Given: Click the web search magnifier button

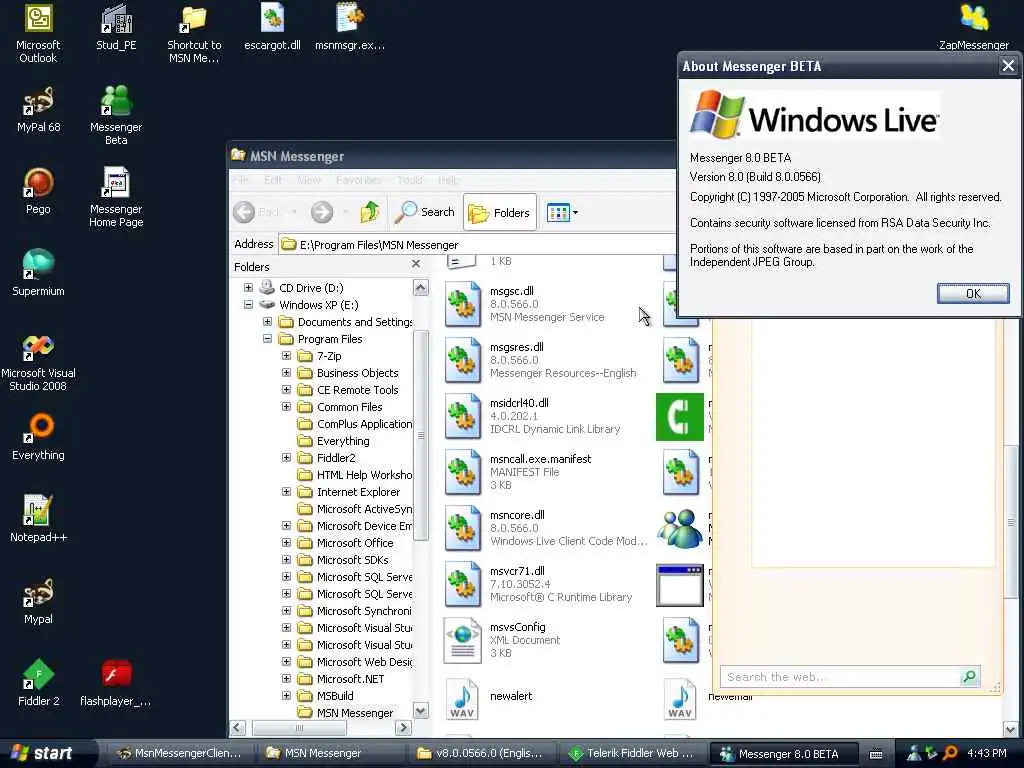Looking at the screenshot, I should point(969,677).
